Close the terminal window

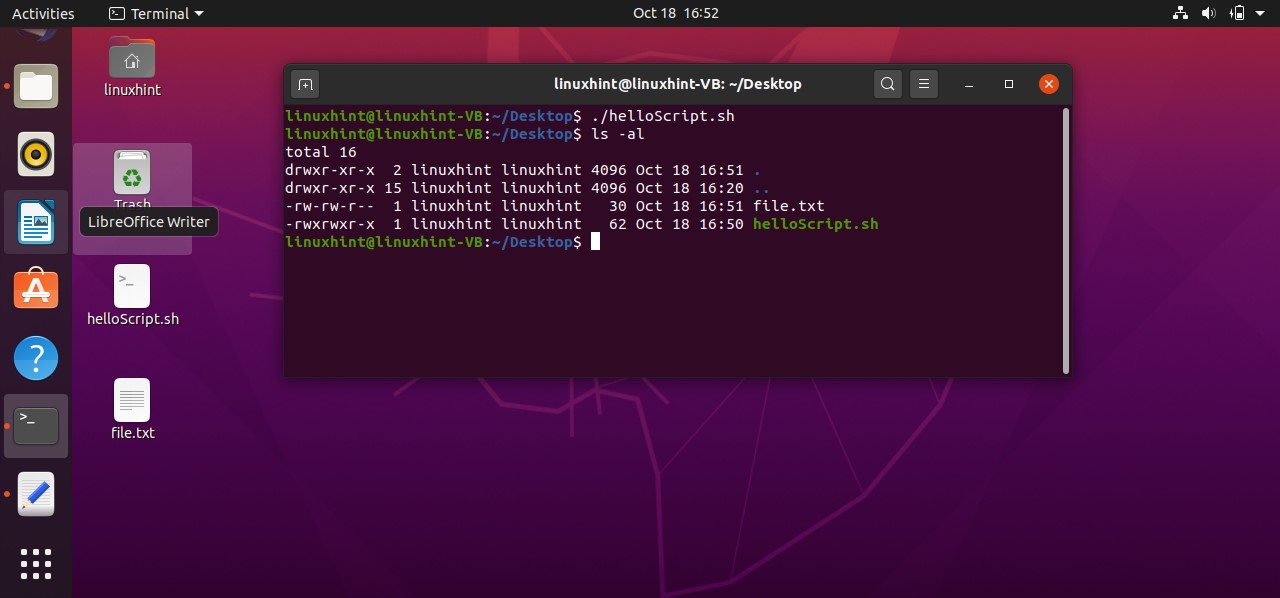coord(1048,84)
